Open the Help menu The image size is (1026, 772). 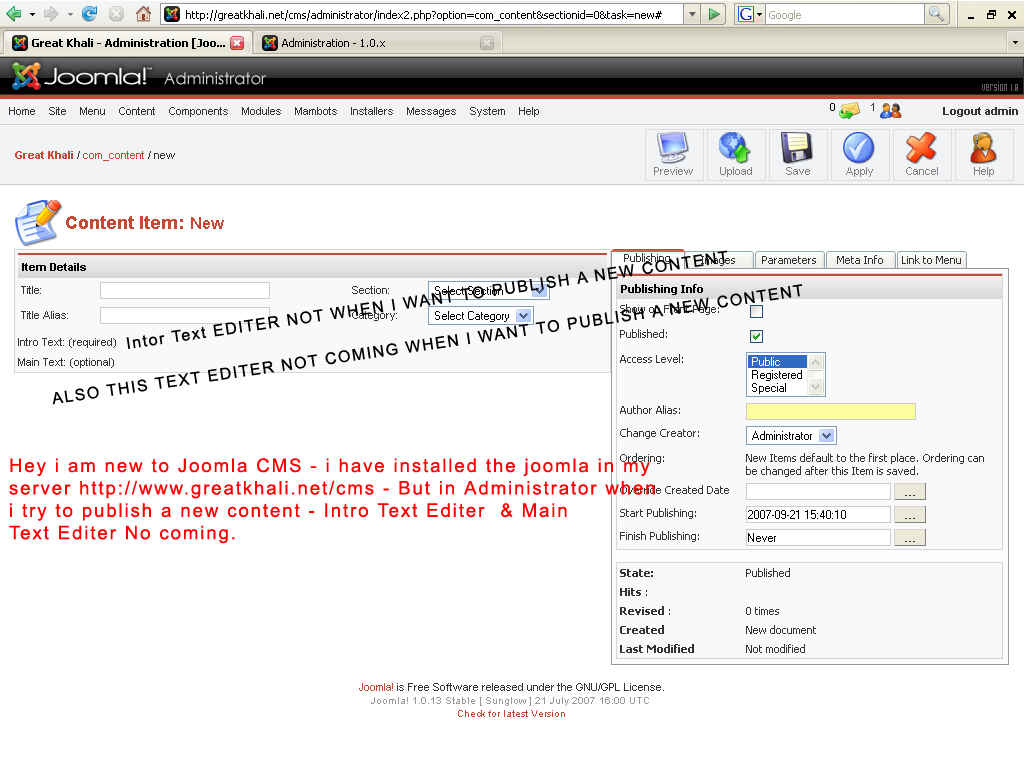tap(529, 111)
